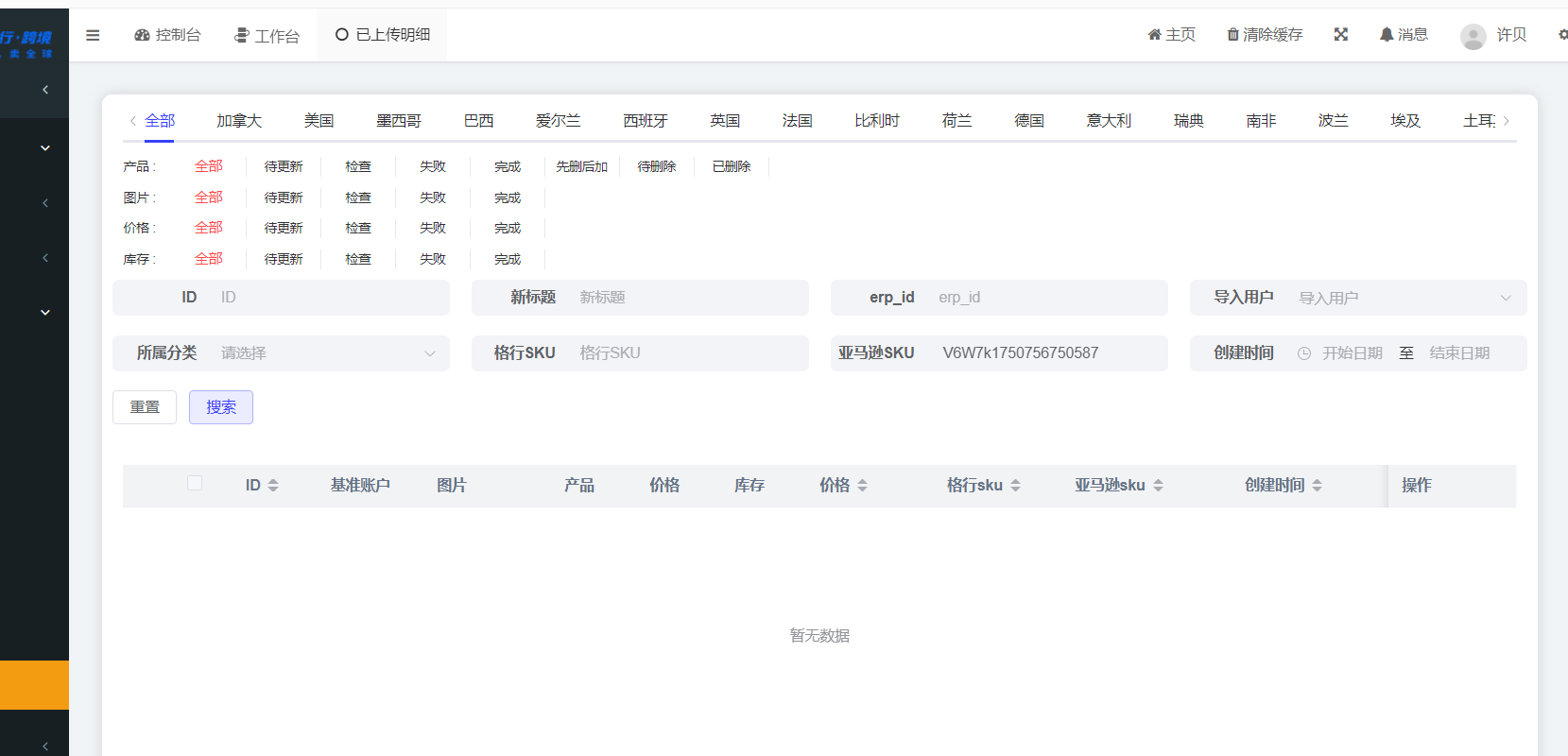The image size is (1568, 756).
Task: Open the 消息 notifications bell
Action: click(x=1387, y=35)
